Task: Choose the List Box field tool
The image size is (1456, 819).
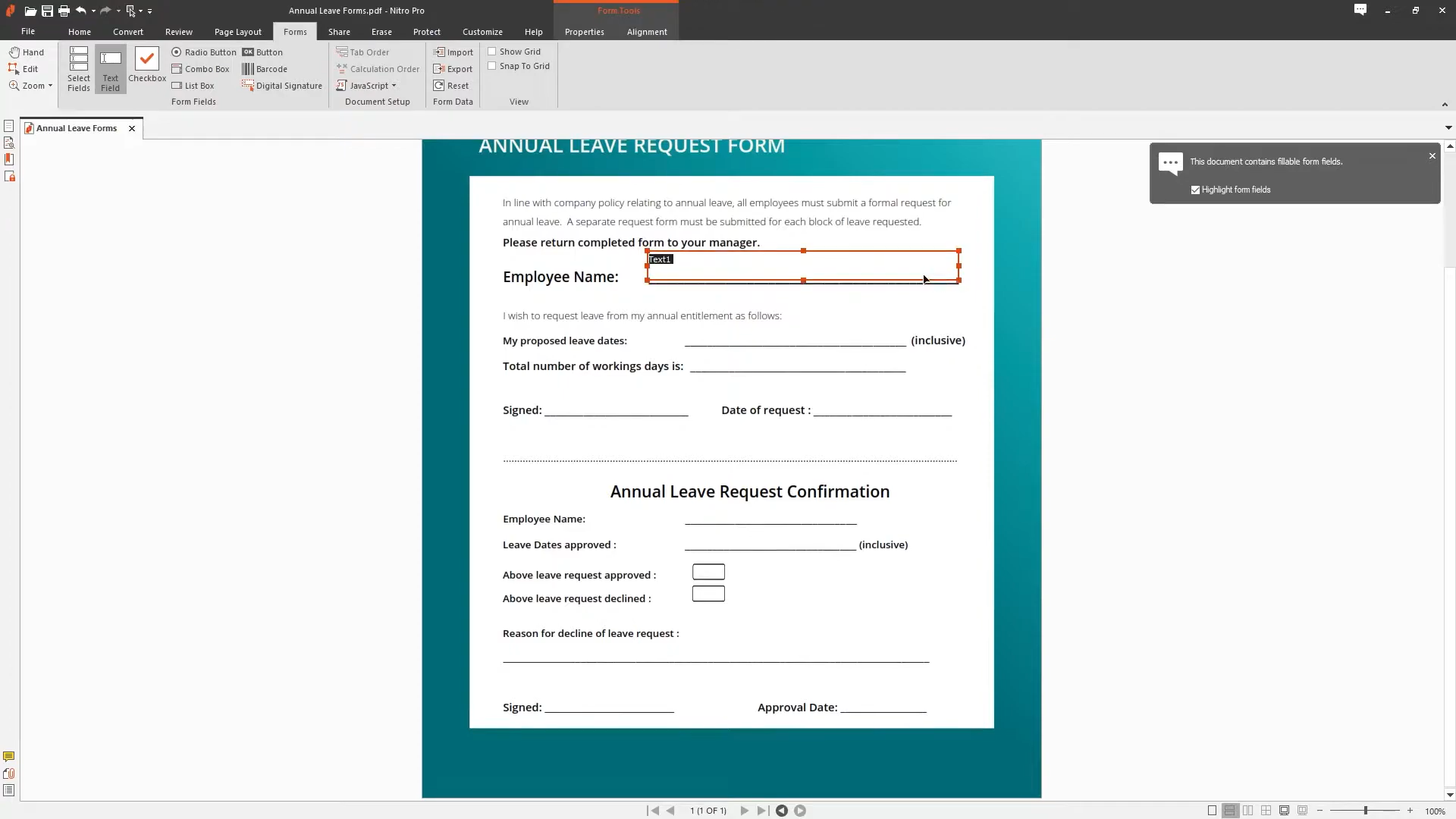Action: click(x=193, y=86)
